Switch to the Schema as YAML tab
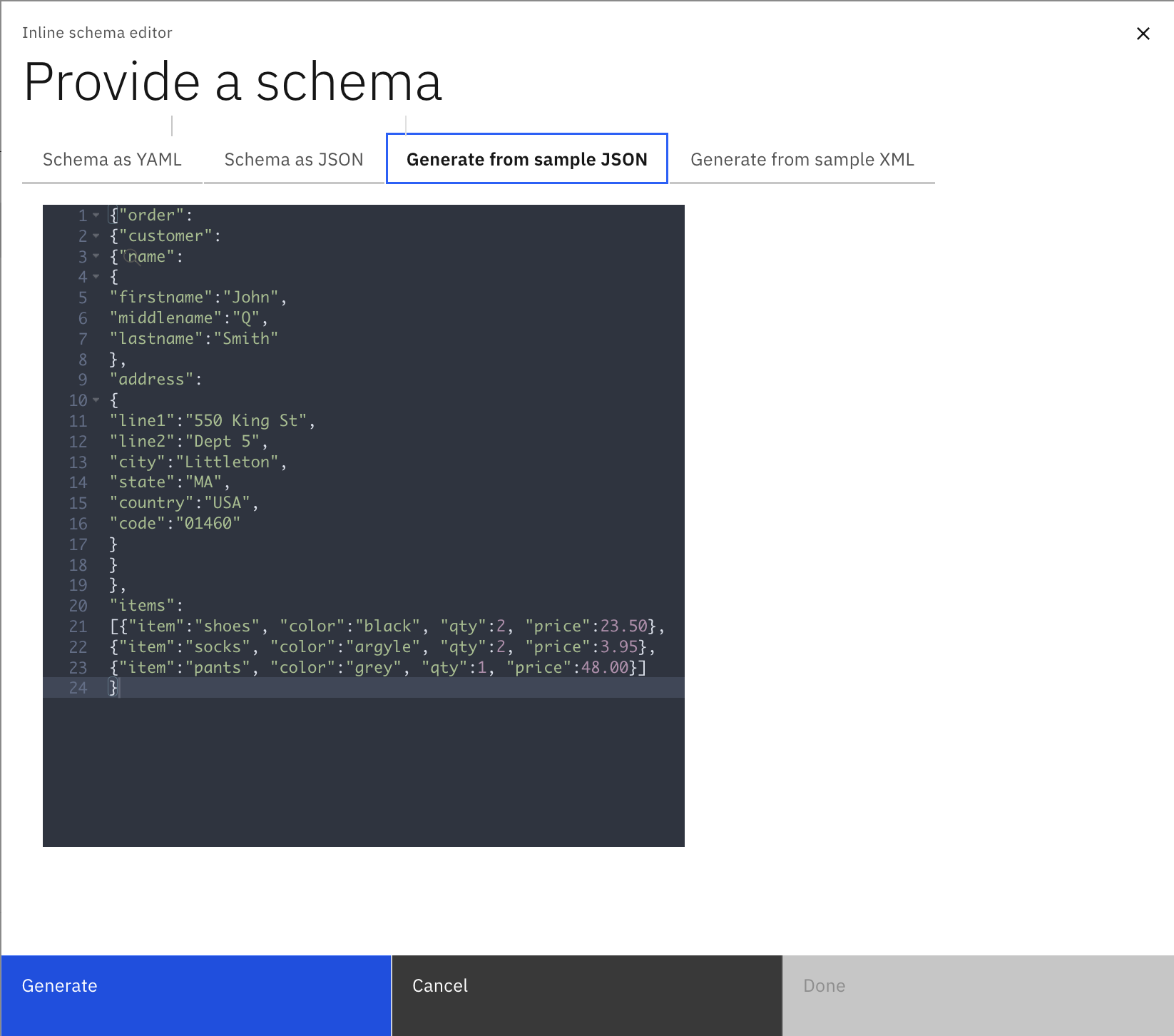1174x1036 pixels. pyautogui.click(x=112, y=159)
